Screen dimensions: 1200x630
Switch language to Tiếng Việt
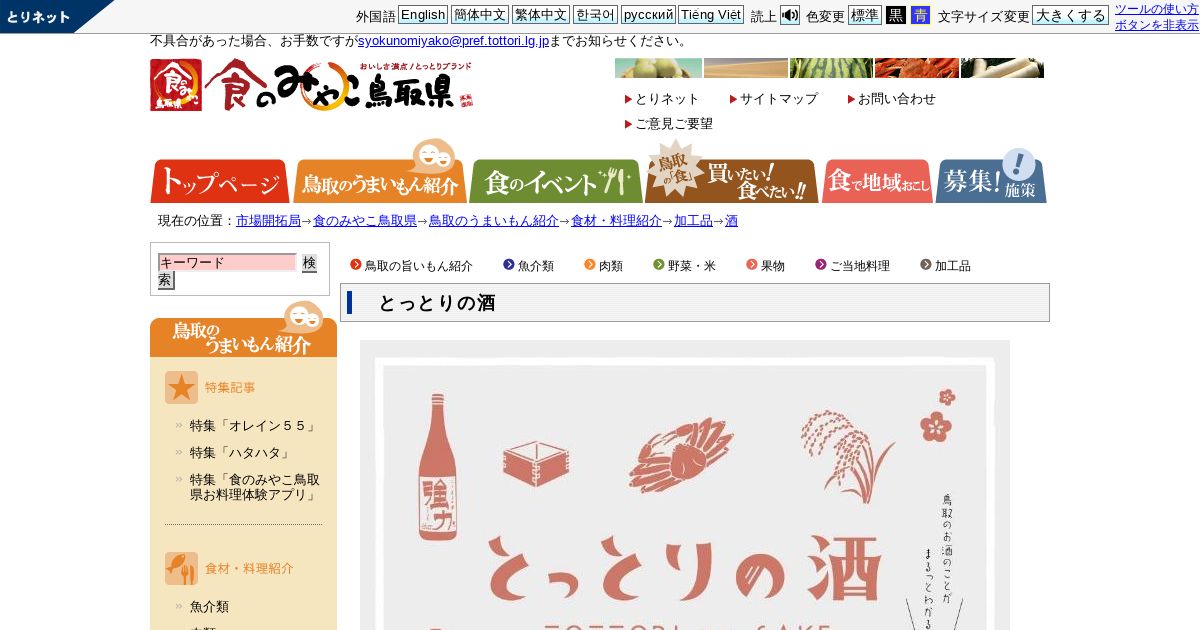711,15
